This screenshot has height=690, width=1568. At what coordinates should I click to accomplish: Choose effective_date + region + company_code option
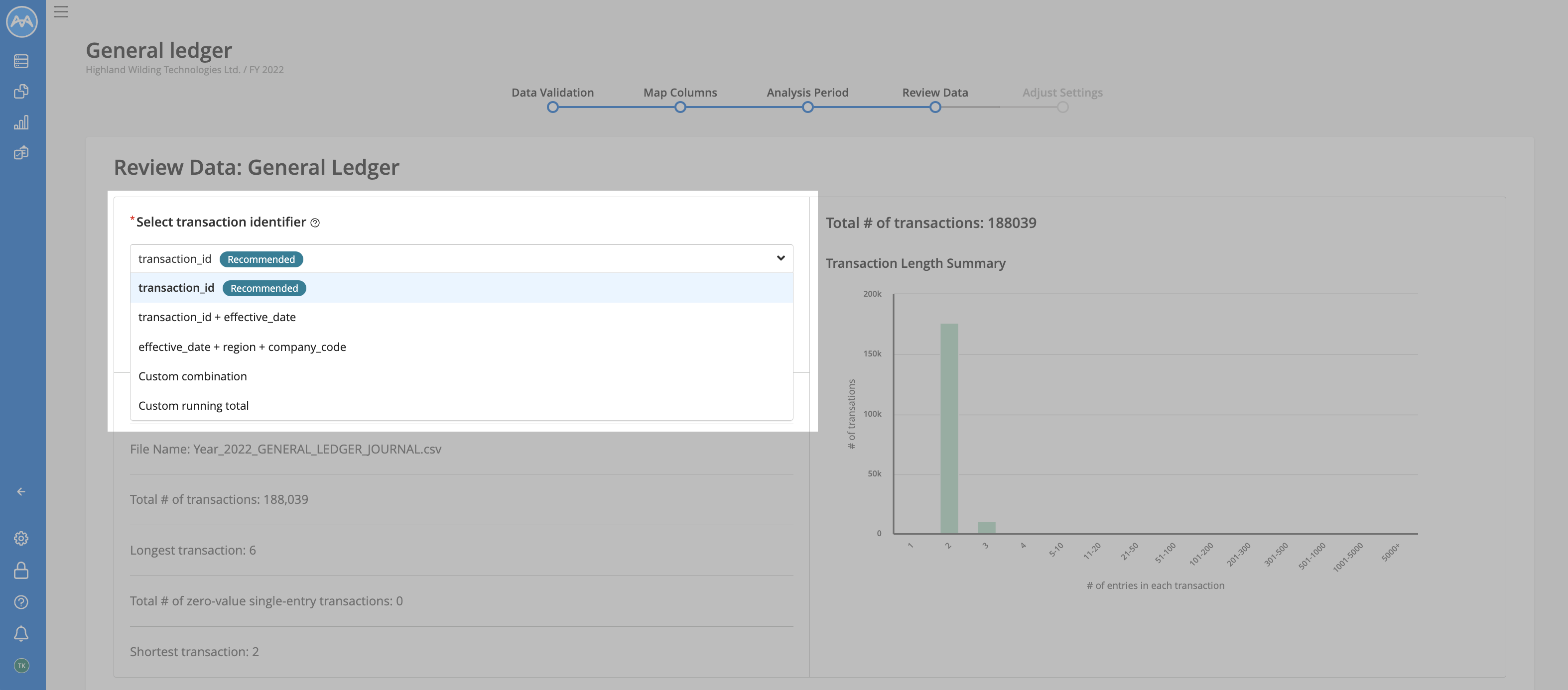[x=461, y=347]
